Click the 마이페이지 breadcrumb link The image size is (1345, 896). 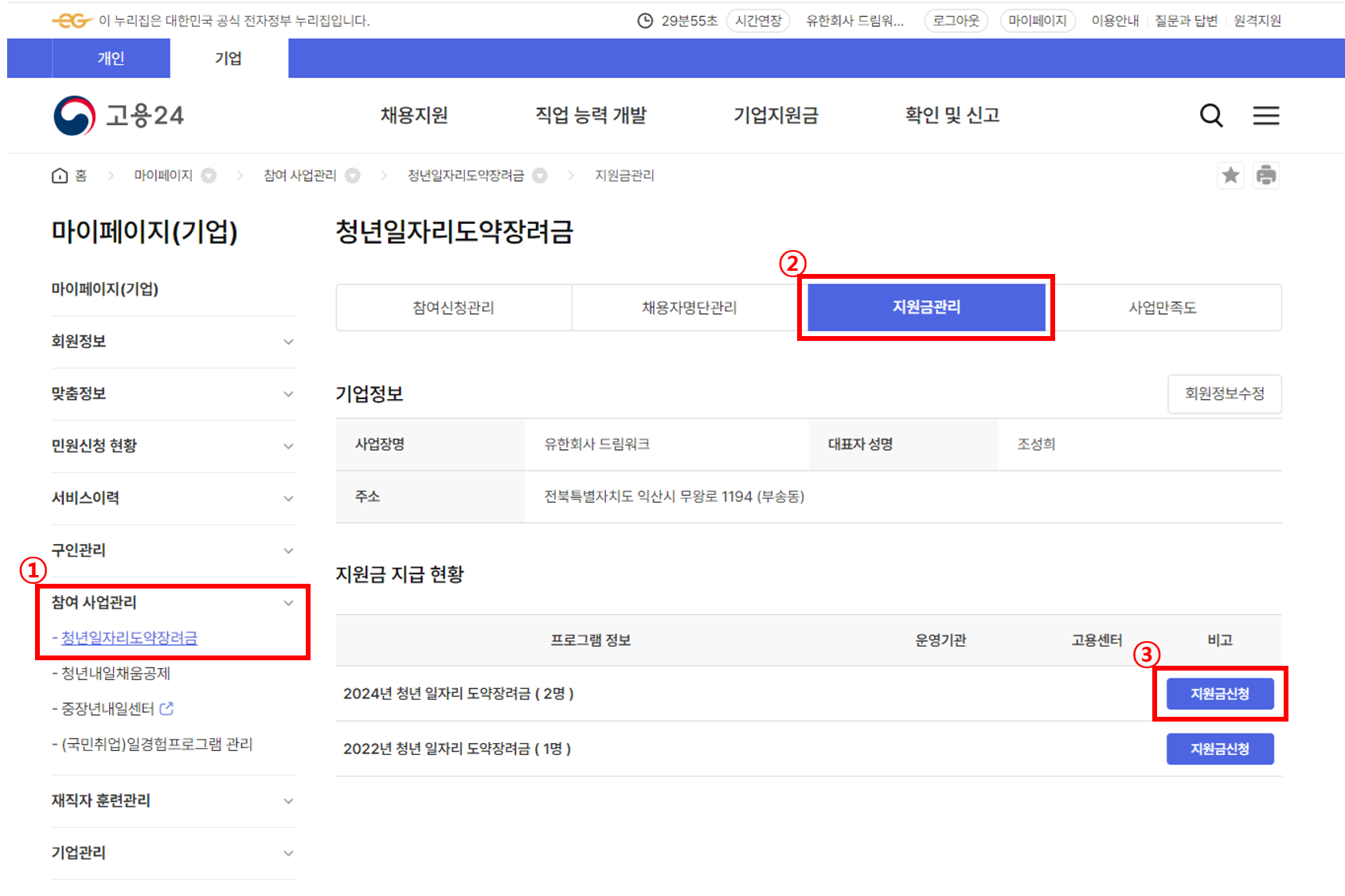tap(163, 175)
